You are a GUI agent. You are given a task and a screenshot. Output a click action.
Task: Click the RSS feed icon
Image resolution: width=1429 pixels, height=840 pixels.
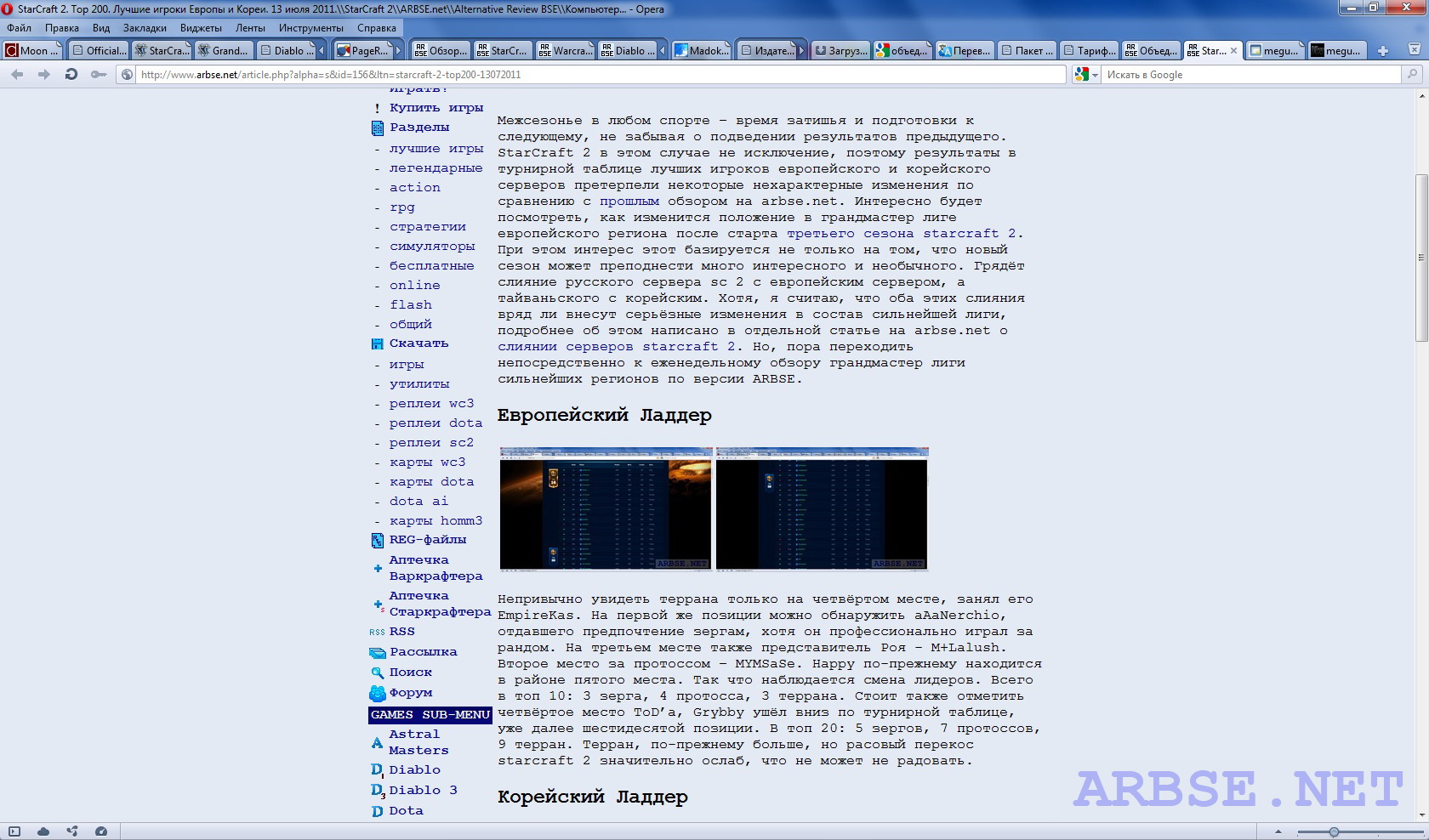click(x=377, y=633)
